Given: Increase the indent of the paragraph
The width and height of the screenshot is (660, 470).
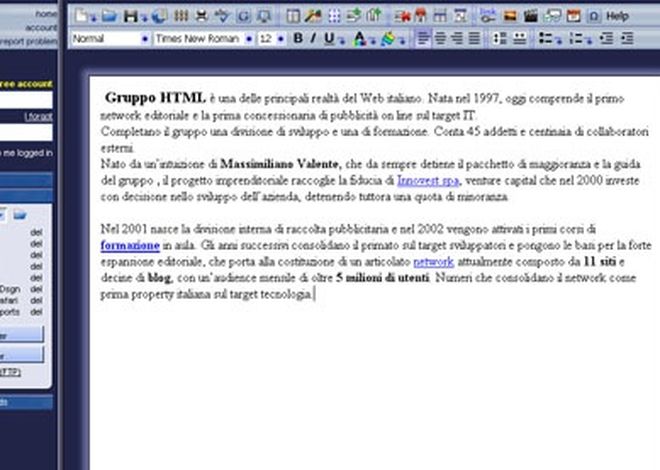Looking at the screenshot, I should (627, 38).
